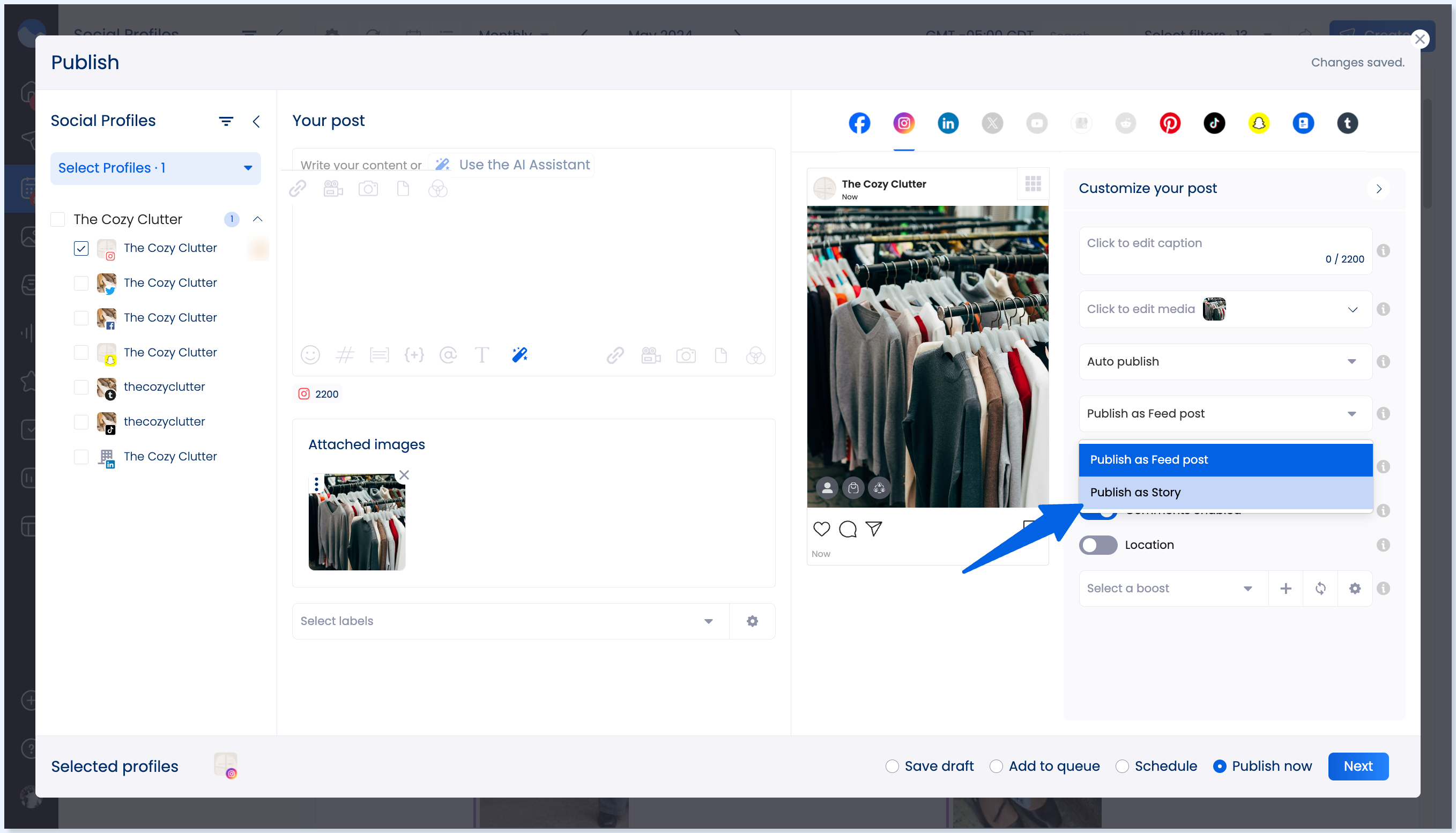Open the Pinterest preview tab

(x=1170, y=123)
